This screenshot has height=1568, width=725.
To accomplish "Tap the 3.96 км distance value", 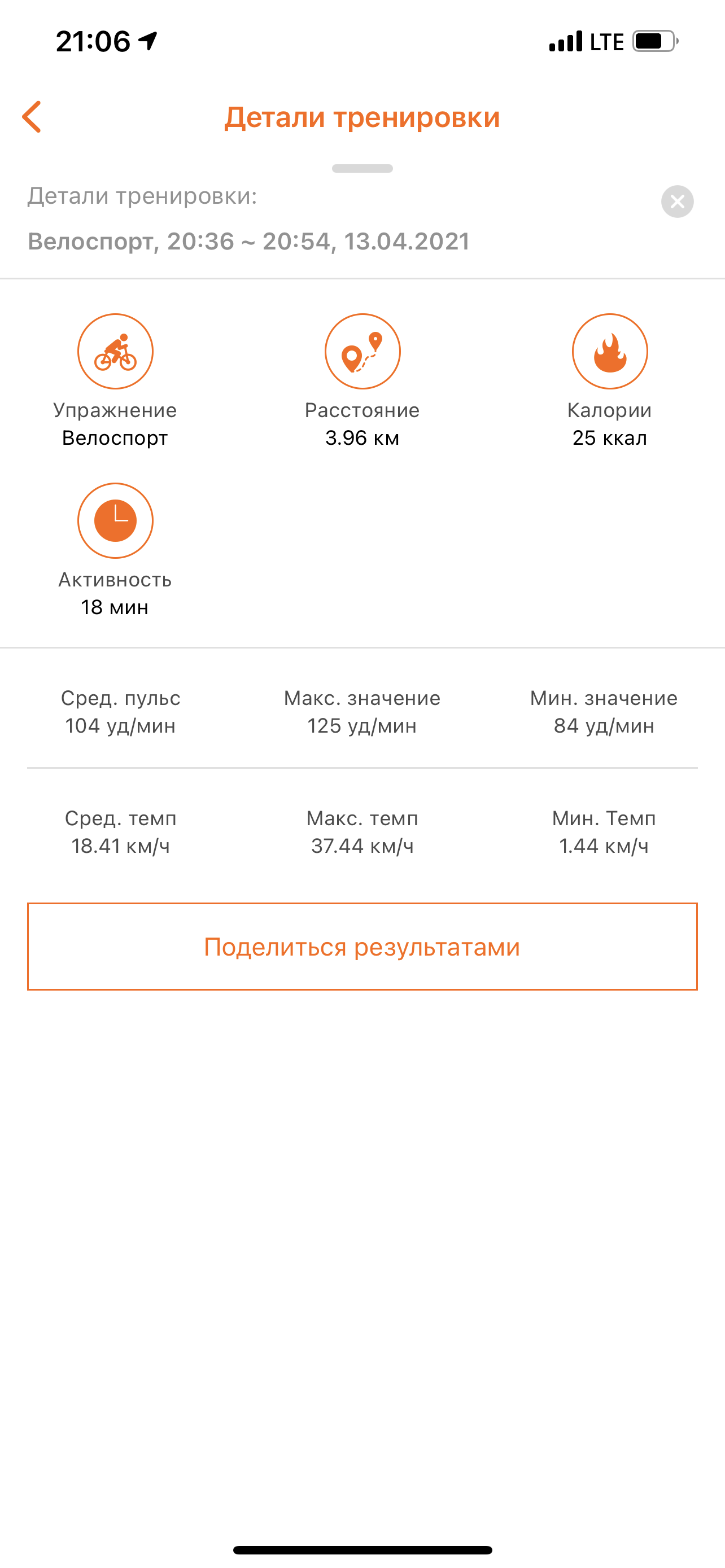I will tap(362, 437).
